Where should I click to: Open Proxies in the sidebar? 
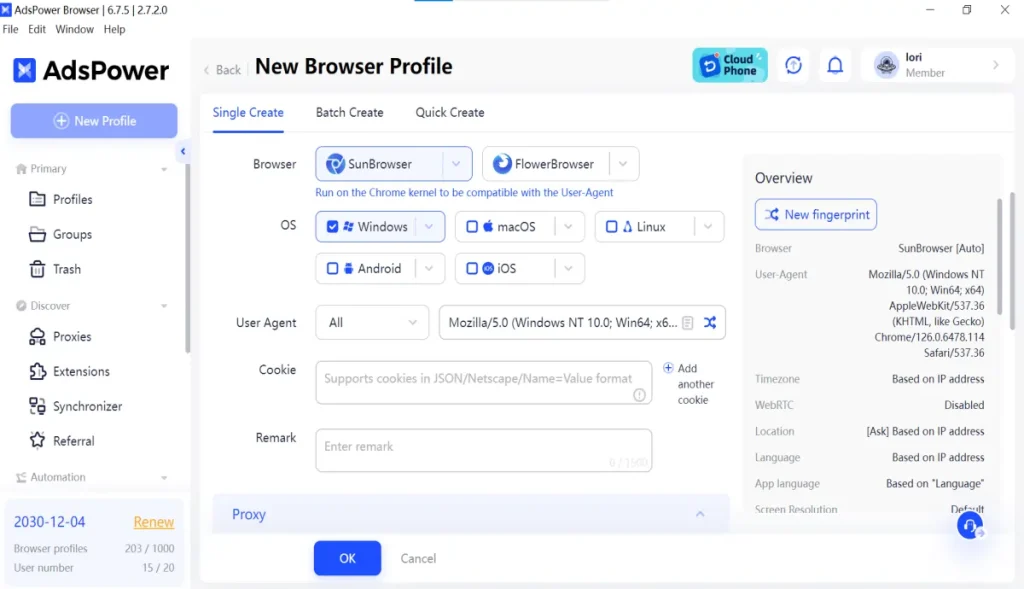(60, 336)
